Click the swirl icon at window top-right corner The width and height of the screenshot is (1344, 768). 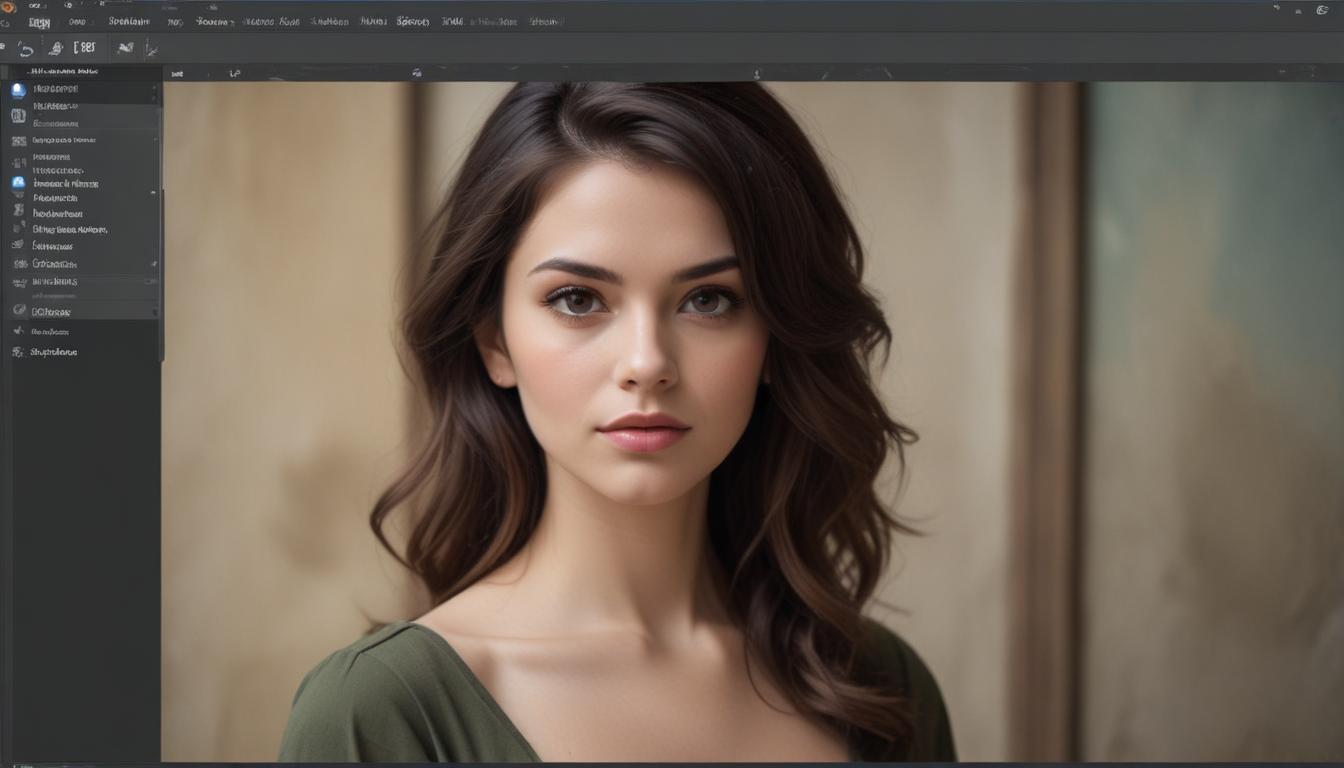1322,10
